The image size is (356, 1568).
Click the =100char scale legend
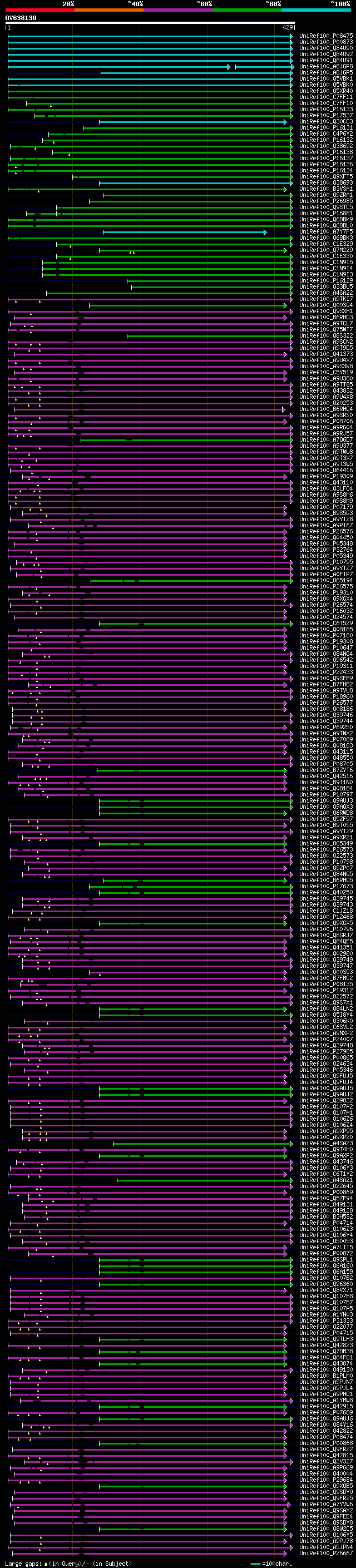(x=272, y=1564)
